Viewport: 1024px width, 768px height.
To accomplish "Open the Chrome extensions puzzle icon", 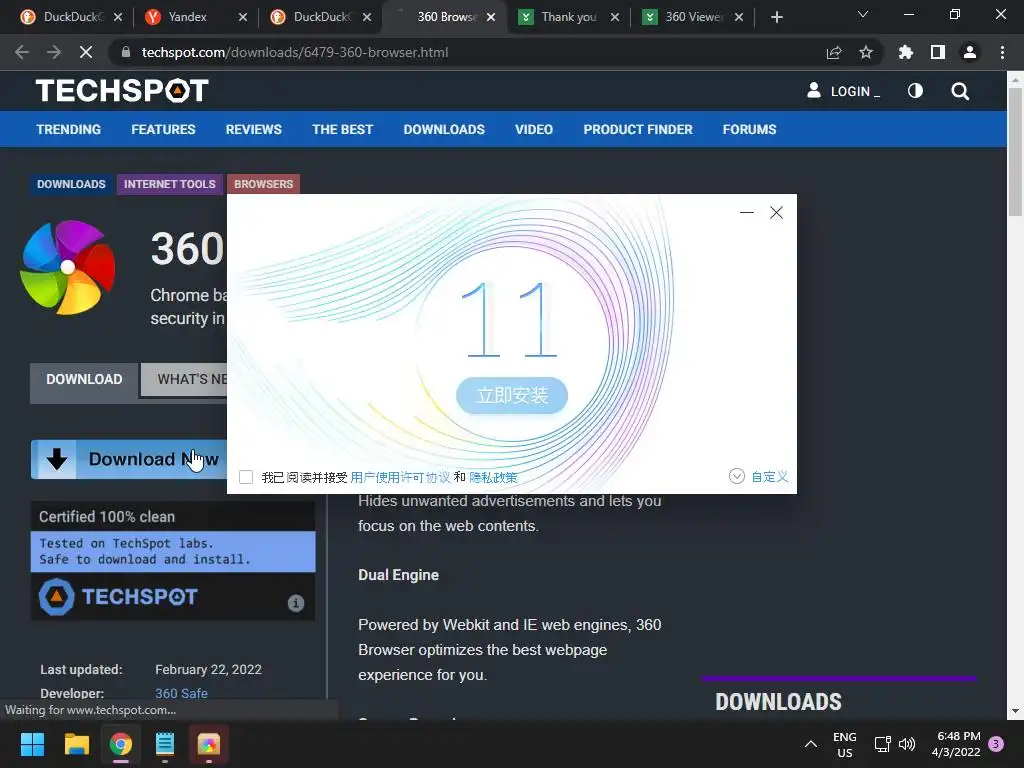I will tap(905, 52).
